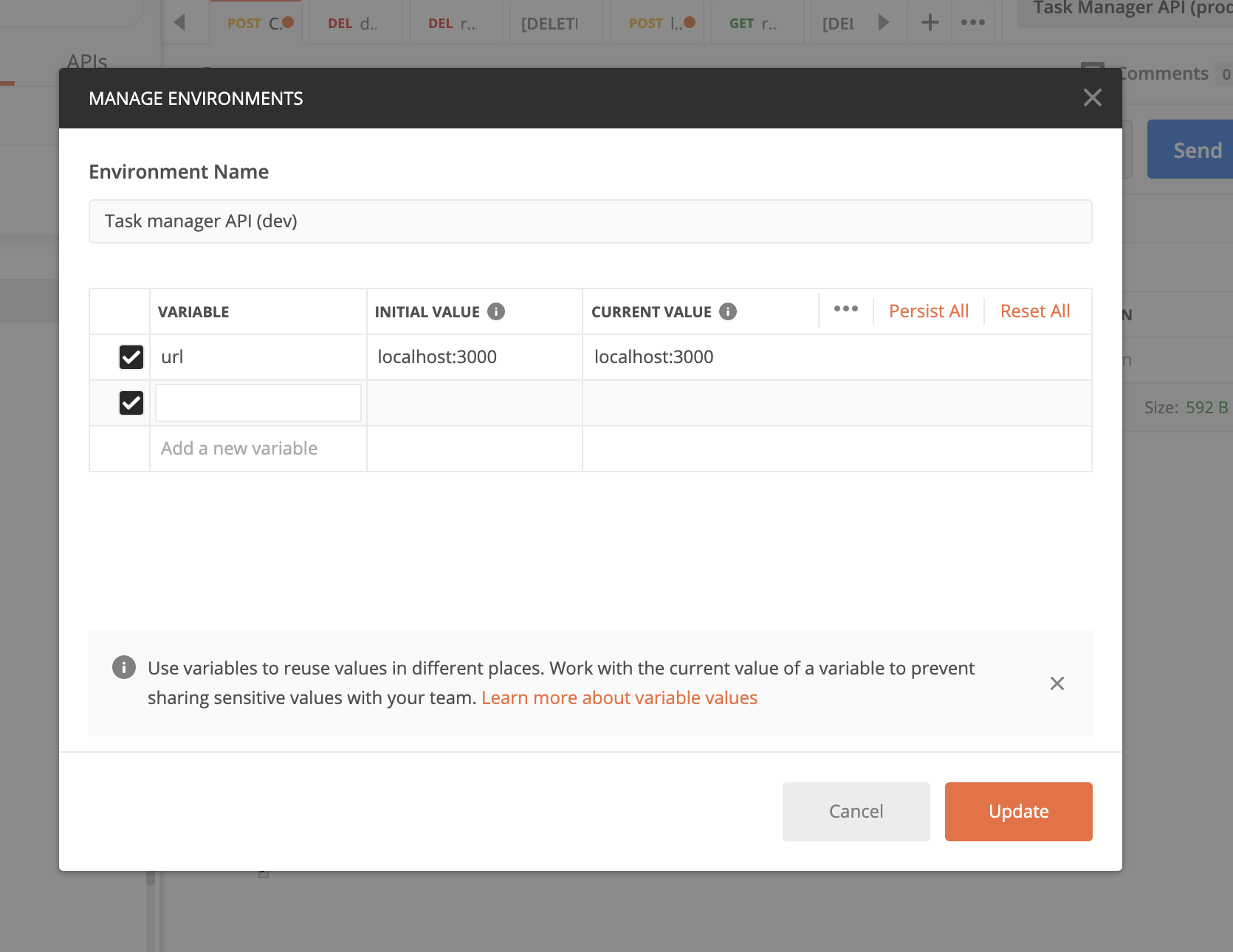Dismiss the variables info banner
The height and width of the screenshot is (952, 1233).
pyautogui.click(x=1057, y=683)
